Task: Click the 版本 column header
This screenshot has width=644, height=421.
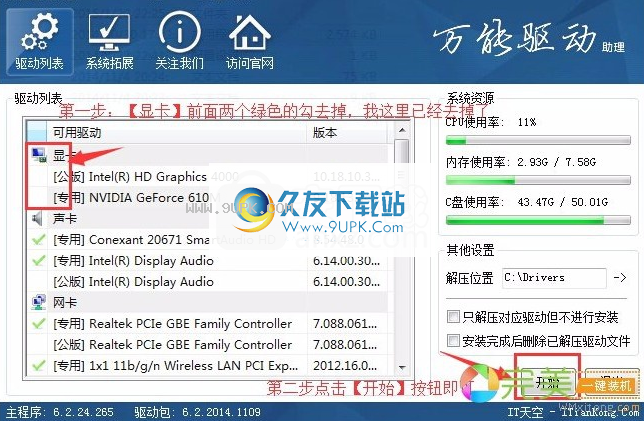Action: (347, 133)
